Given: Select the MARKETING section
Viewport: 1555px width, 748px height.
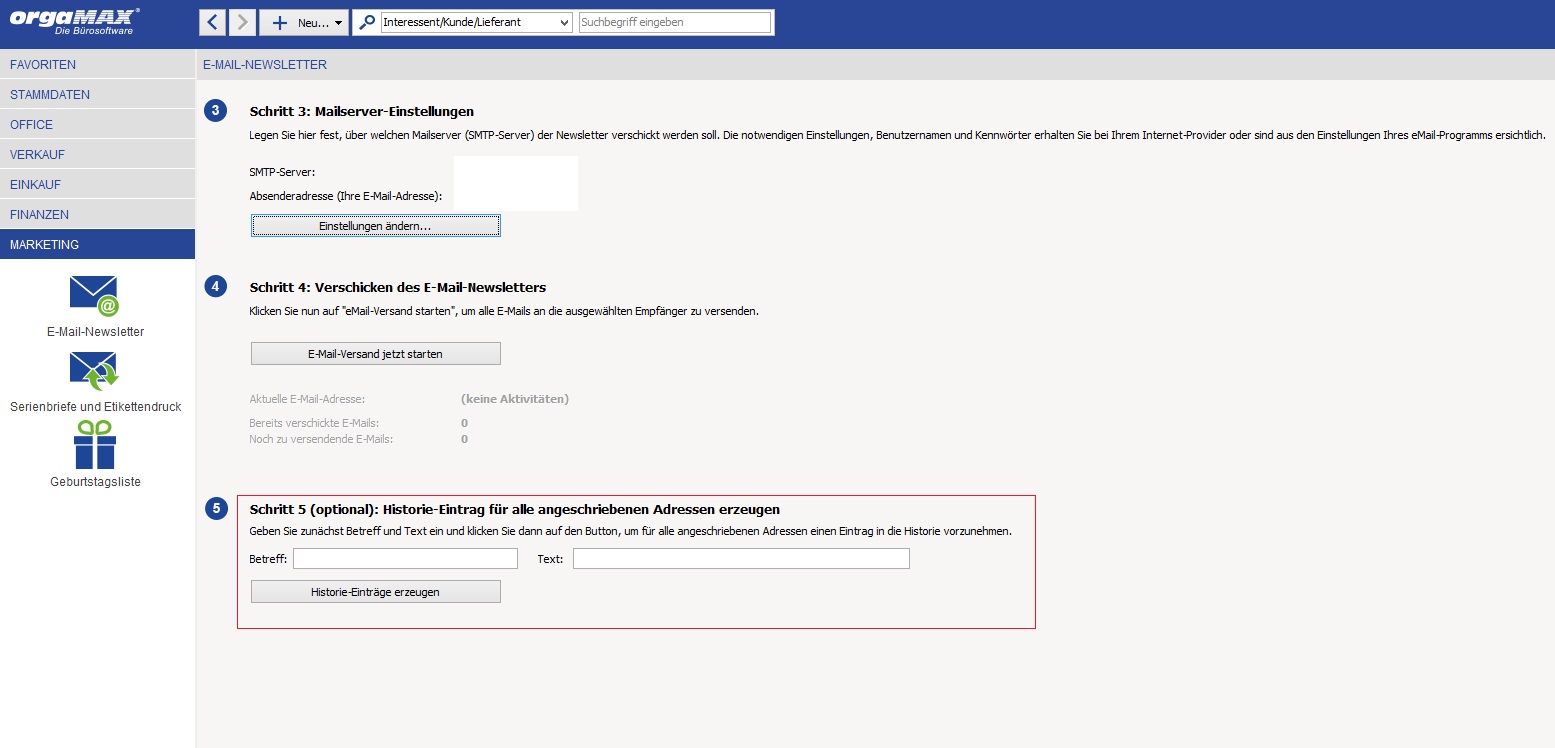Looking at the screenshot, I should pos(97,244).
